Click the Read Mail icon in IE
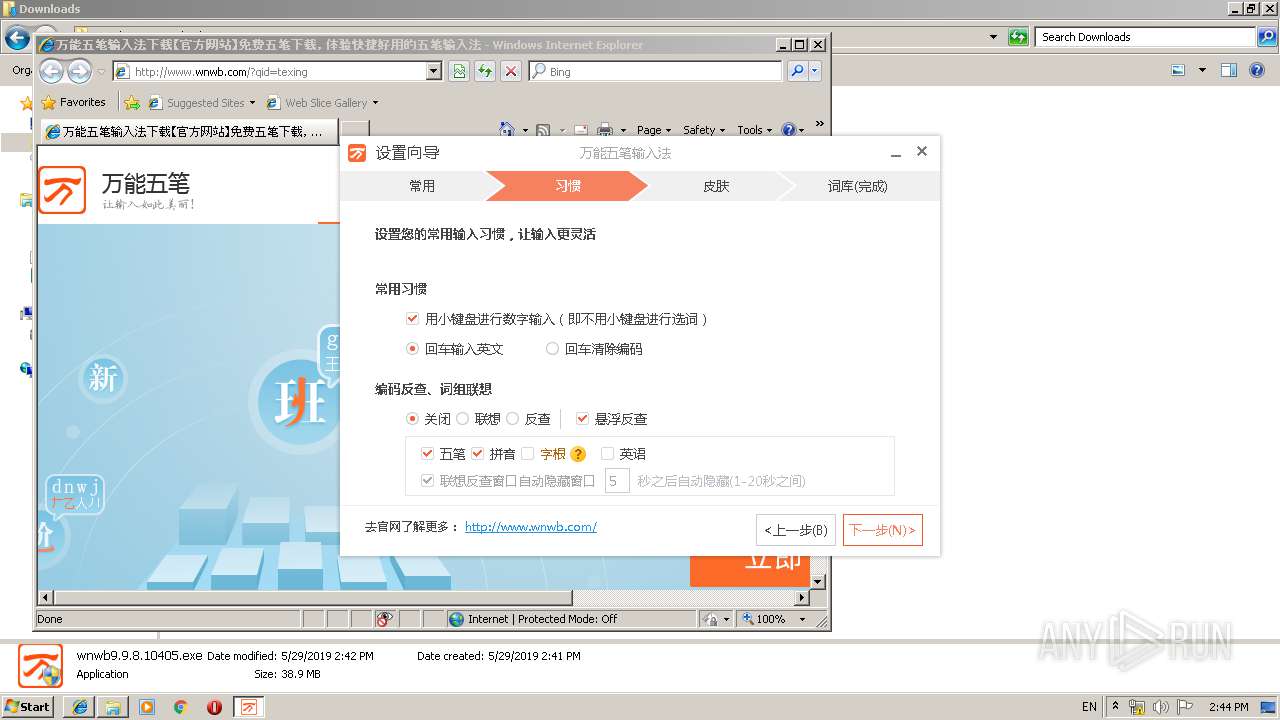 pos(580,130)
